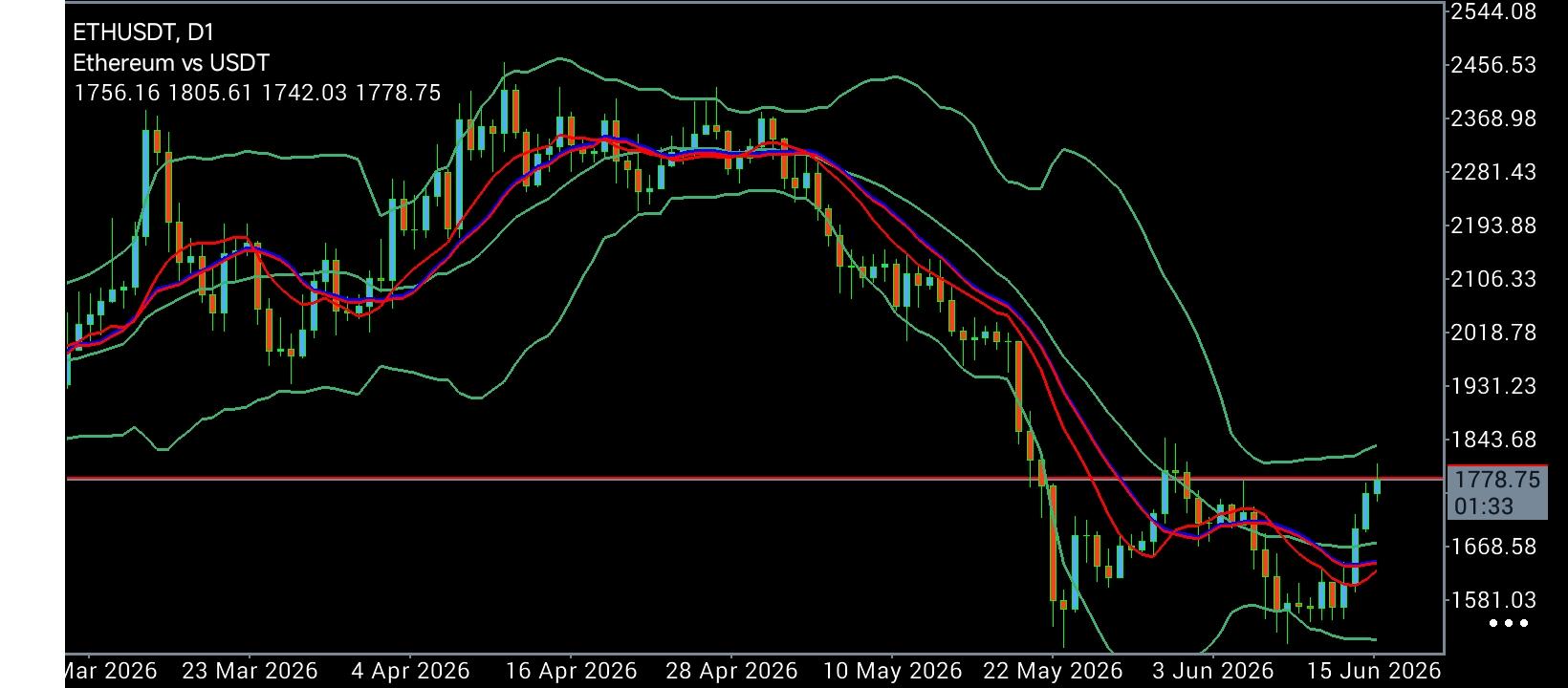Click the 16 Apr 2026 date label

click(x=571, y=671)
